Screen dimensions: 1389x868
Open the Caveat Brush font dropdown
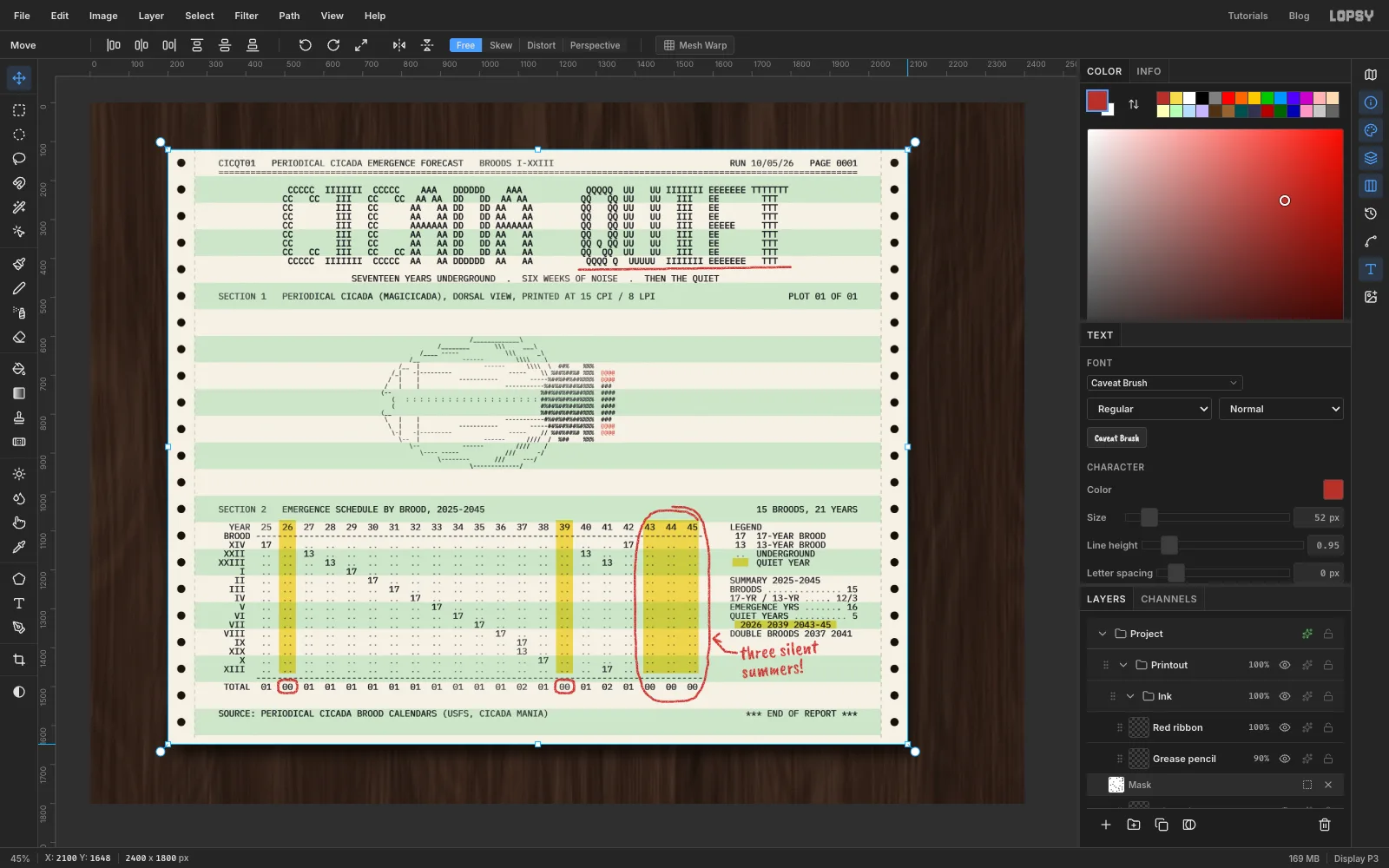click(1164, 383)
